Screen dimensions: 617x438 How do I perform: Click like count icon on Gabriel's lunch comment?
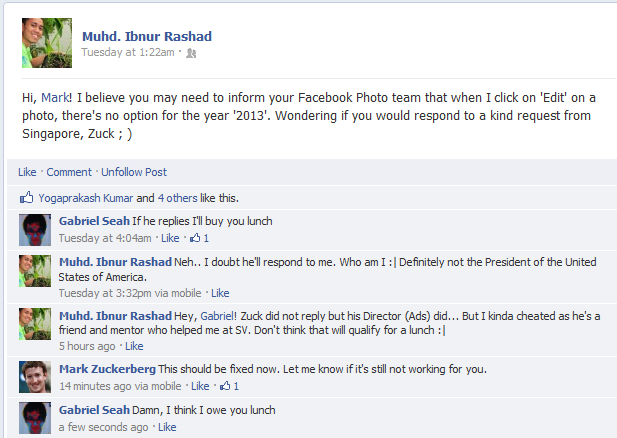[x=199, y=238]
